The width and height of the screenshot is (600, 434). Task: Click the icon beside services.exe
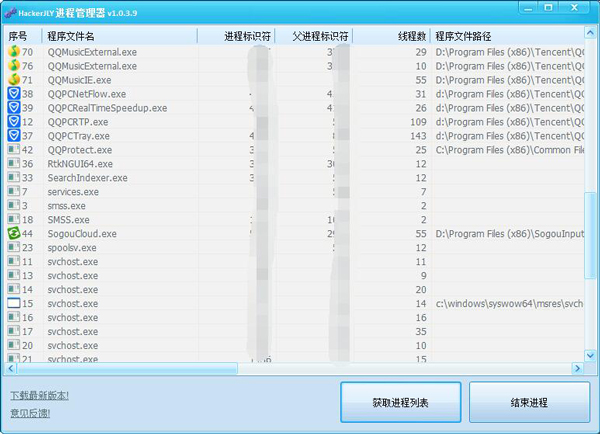(14, 191)
